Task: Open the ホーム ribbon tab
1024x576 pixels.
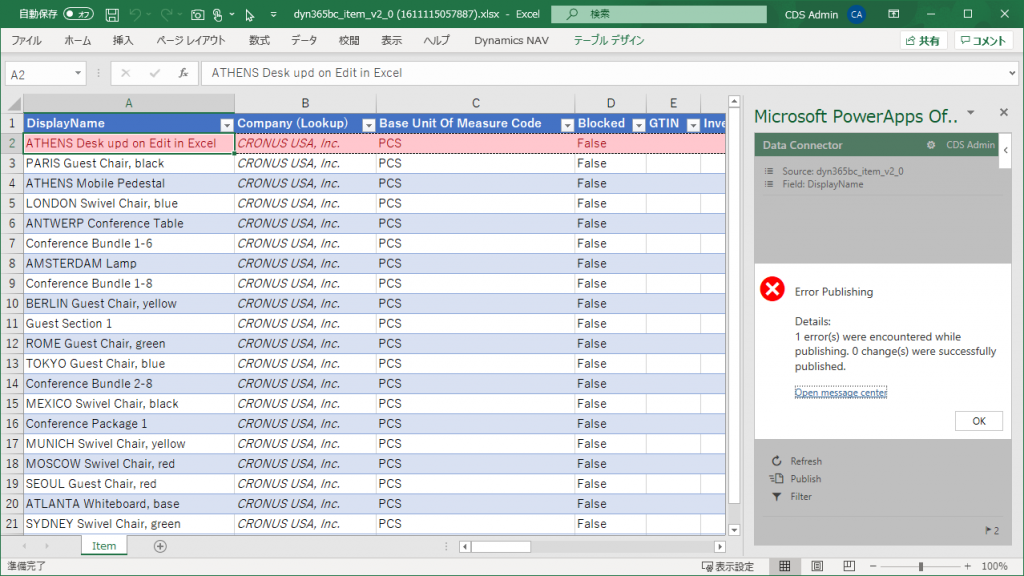Action: click(78, 40)
